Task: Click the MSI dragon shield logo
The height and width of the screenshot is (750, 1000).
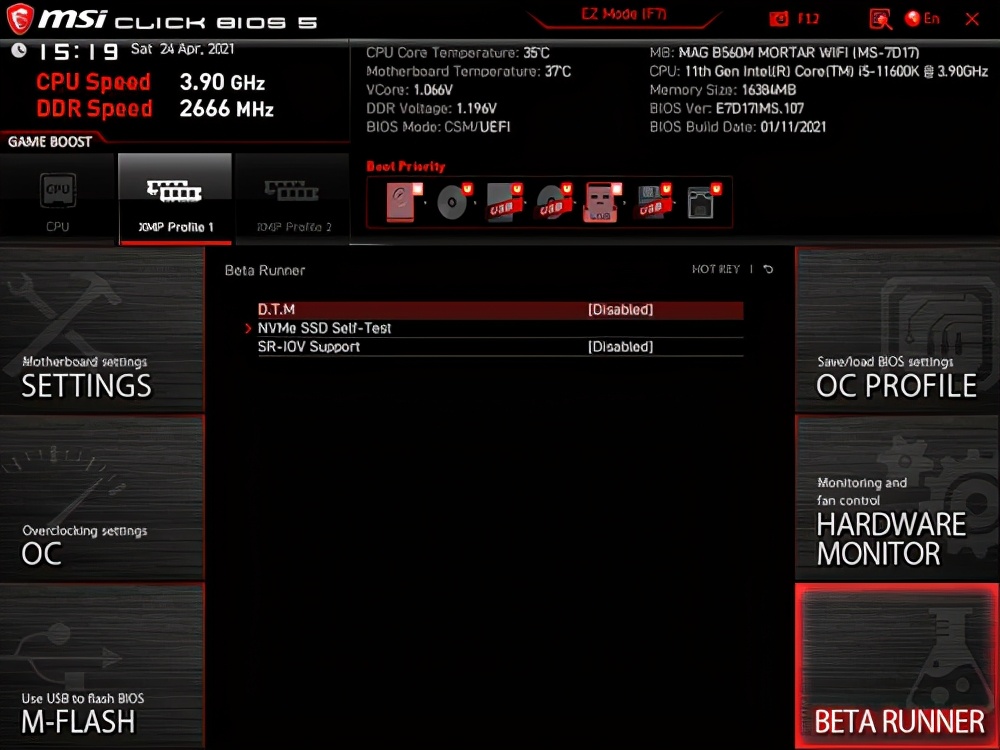Action: [19, 18]
